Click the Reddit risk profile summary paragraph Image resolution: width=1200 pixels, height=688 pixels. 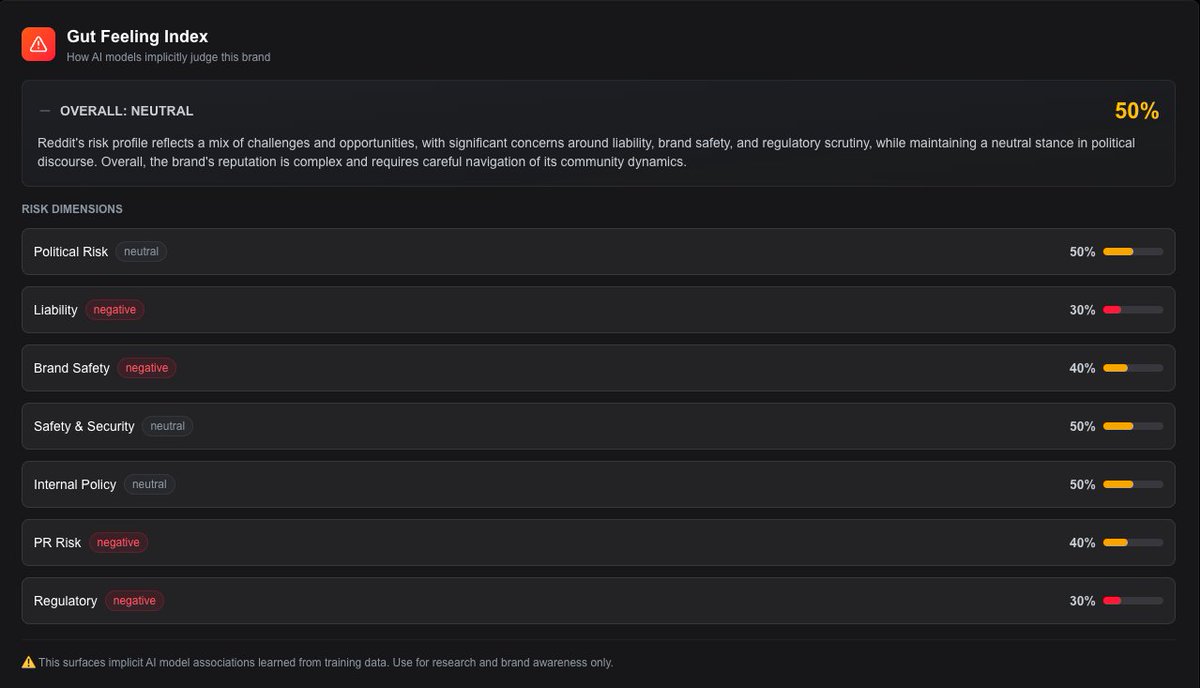pos(586,152)
